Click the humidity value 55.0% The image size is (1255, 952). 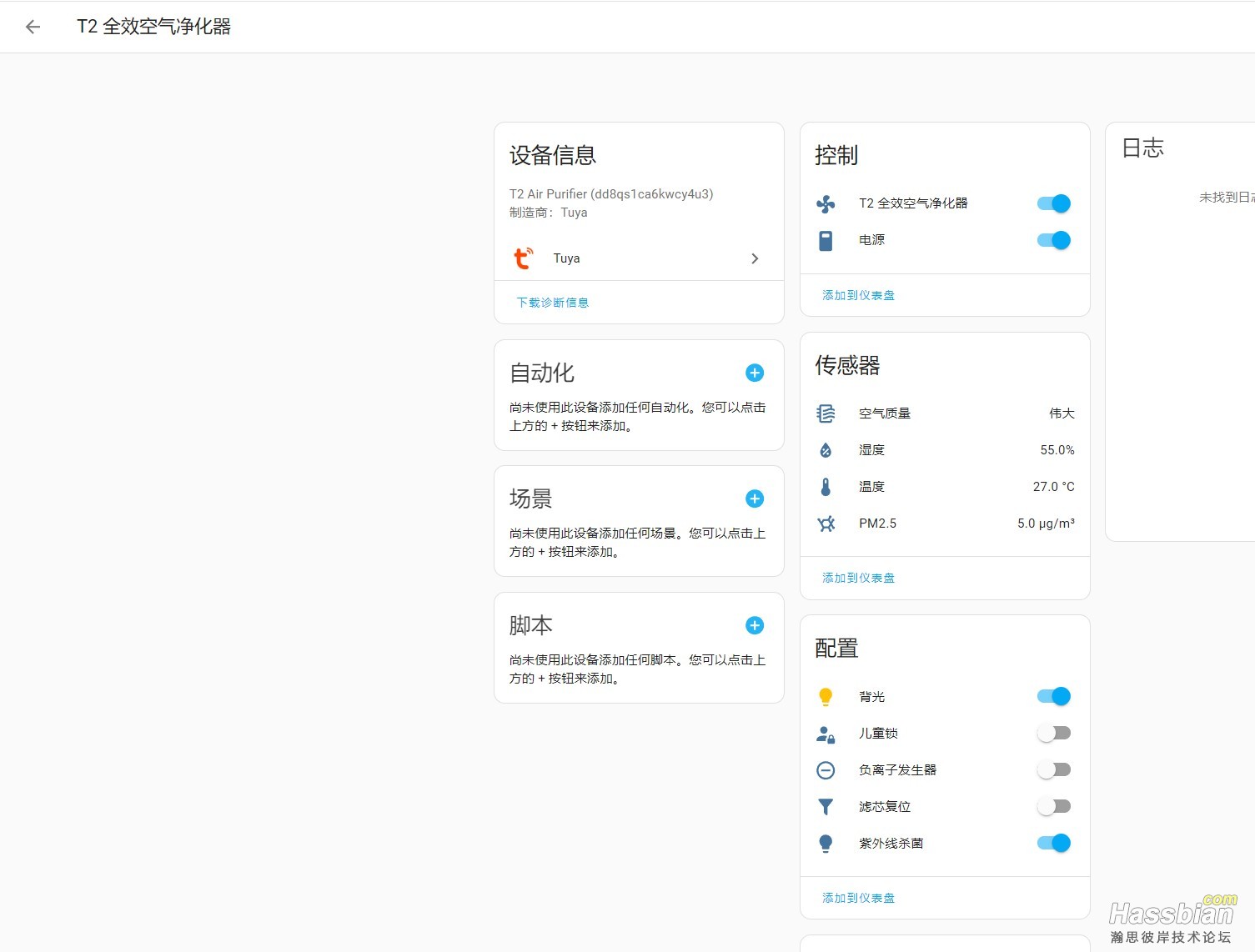tap(1057, 450)
